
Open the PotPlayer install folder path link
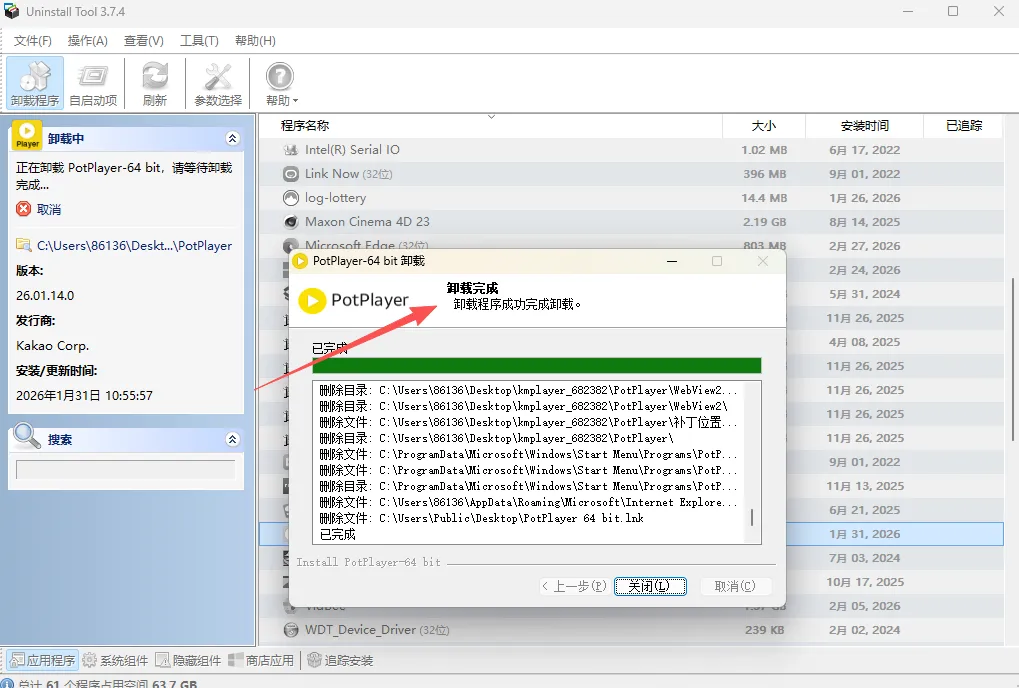point(134,246)
